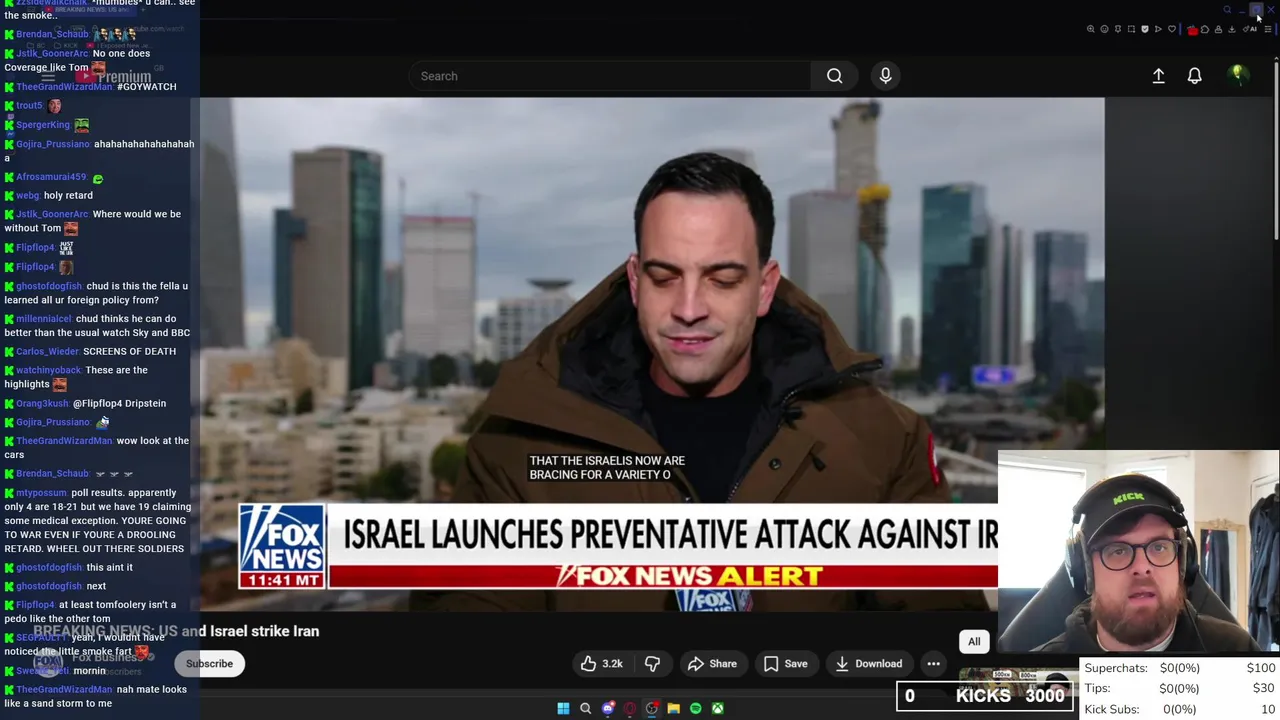Viewport: 1280px width, 720px height.
Task: Click chat username Brendan_Schaub near the top of chat
Action: (x=52, y=34)
